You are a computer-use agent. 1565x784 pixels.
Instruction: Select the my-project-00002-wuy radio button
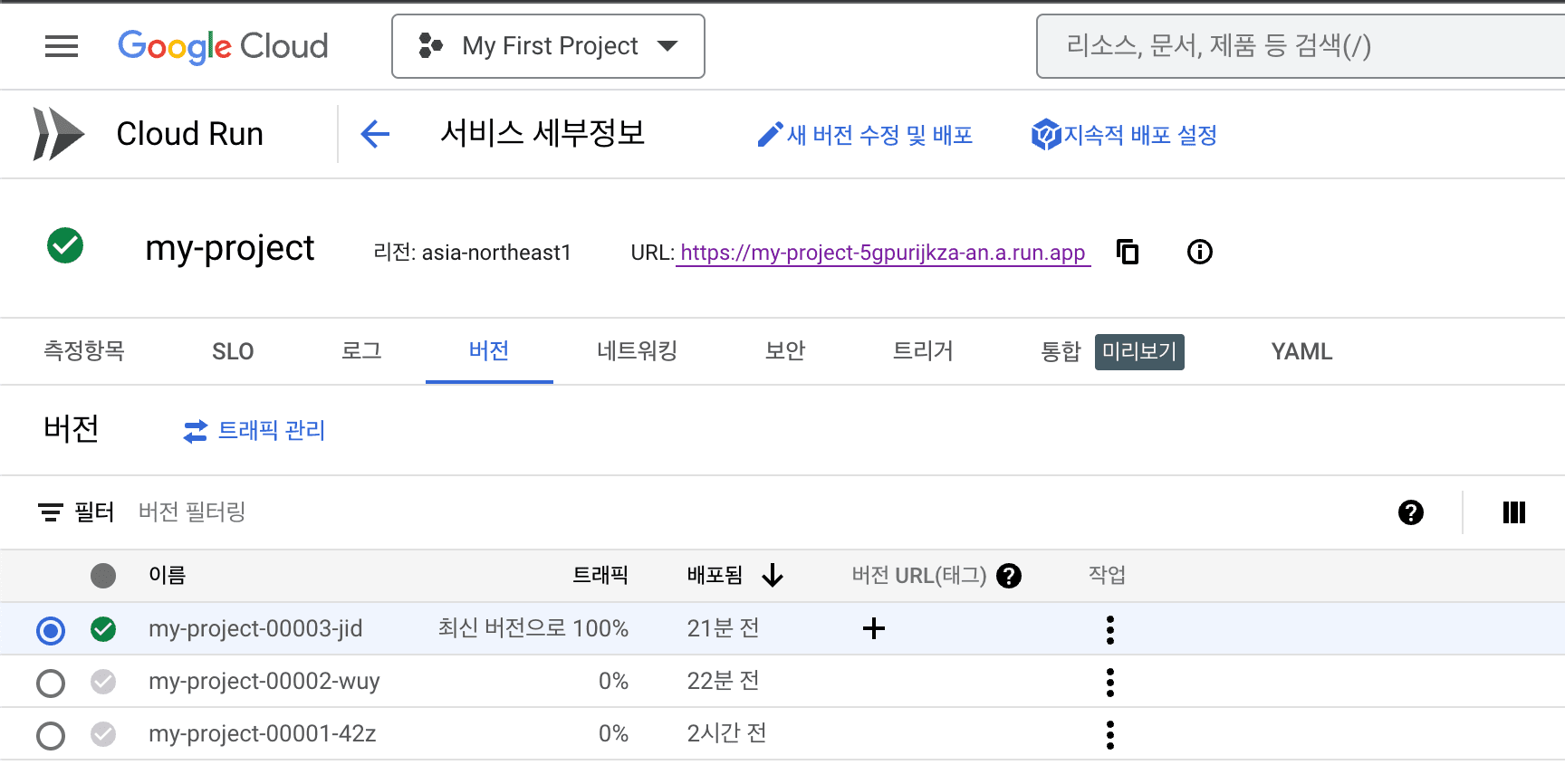pos(51,683)
